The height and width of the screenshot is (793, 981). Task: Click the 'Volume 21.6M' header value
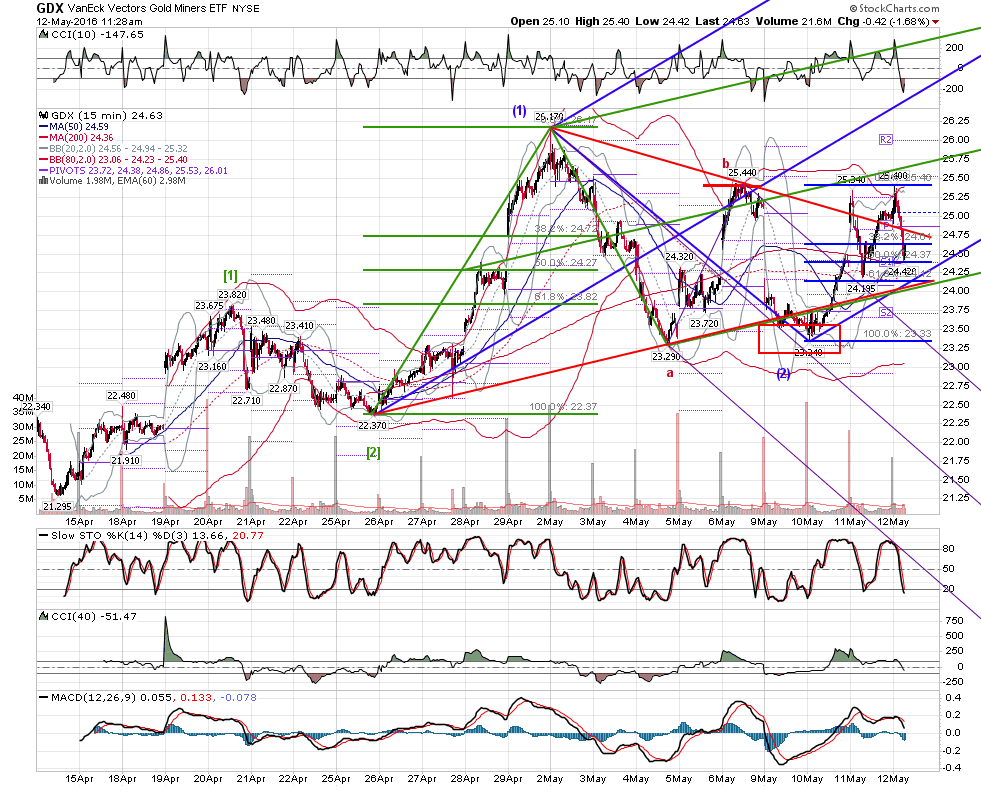(793, 21)
